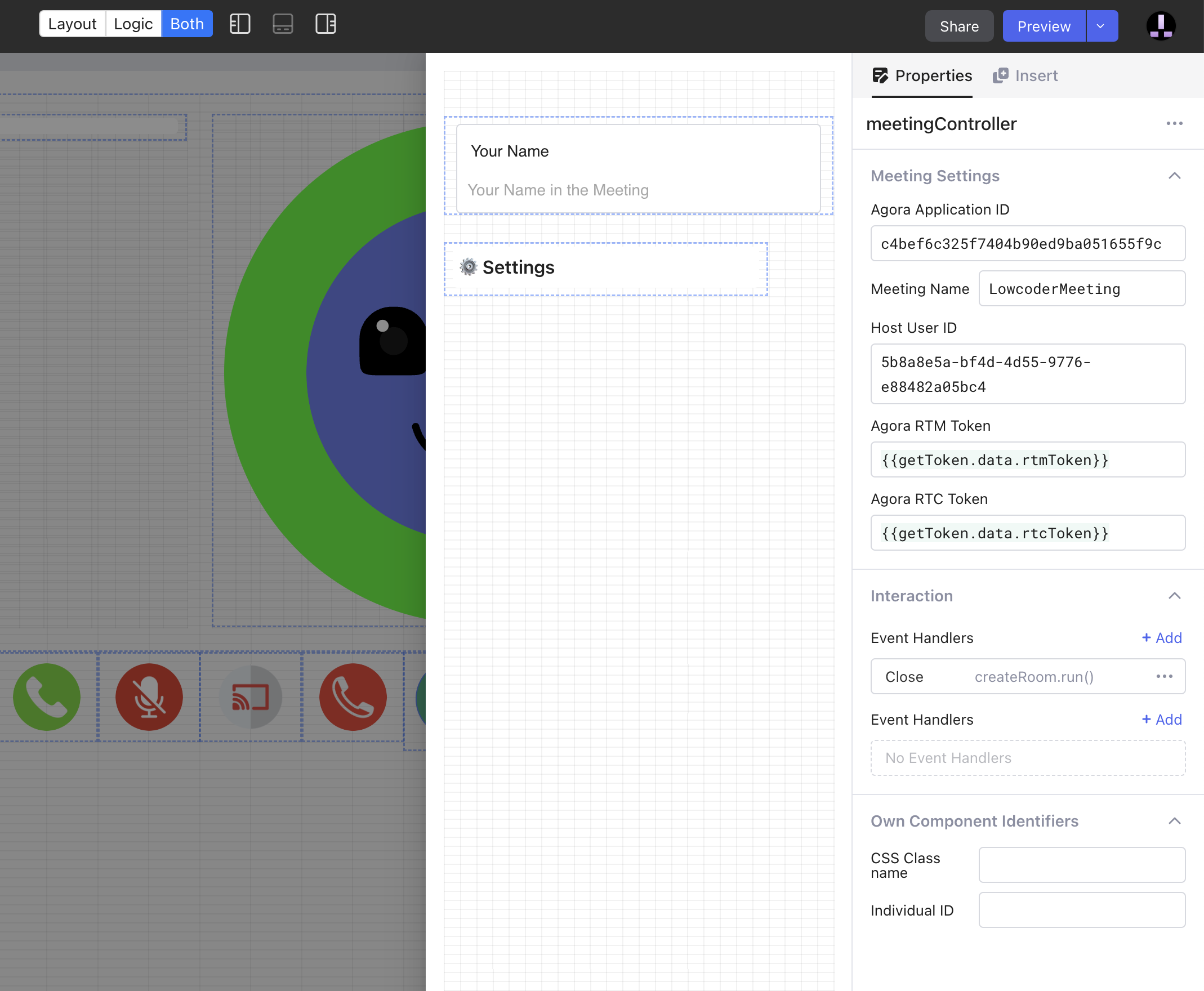1204x991 pixels.
Task: Click the green phone call button
Action: (x=47, y=697)
